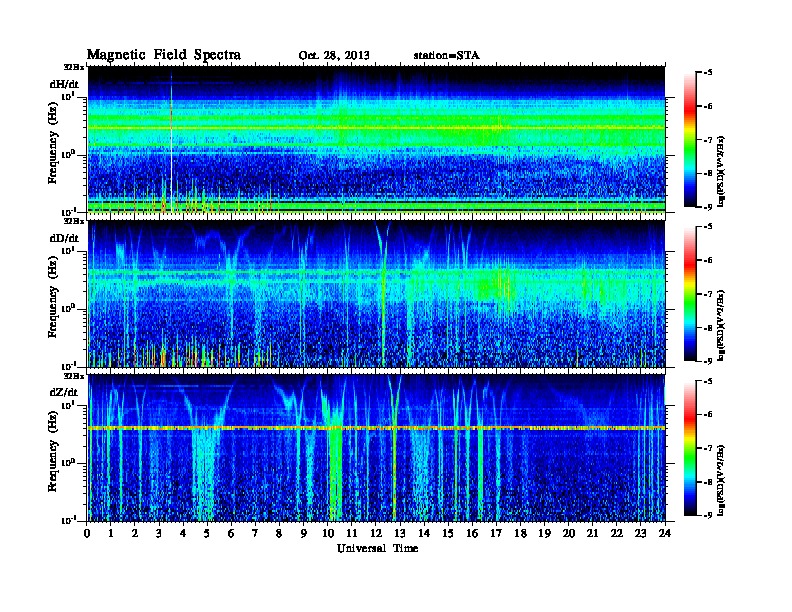Click the "-8" tick on dD/dt colorbar

[x=708, y=328]
